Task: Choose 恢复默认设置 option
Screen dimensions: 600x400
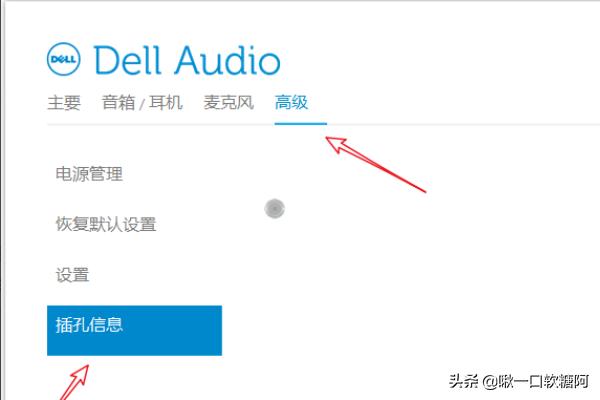Action: click(106, 224)
